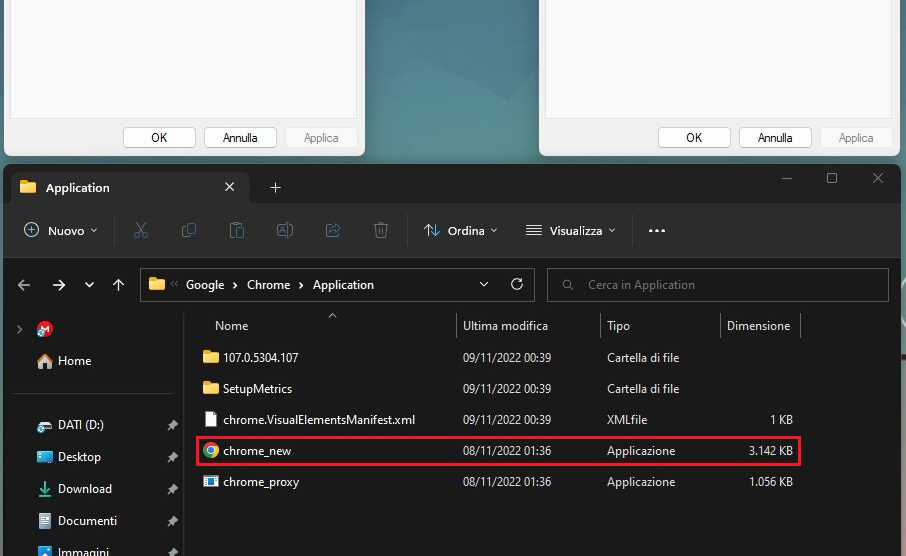Image resolution: width=906 pixels, height=556 pixels.
Task: Open the Ordina sort dropdown
Action: coord(460,230)
